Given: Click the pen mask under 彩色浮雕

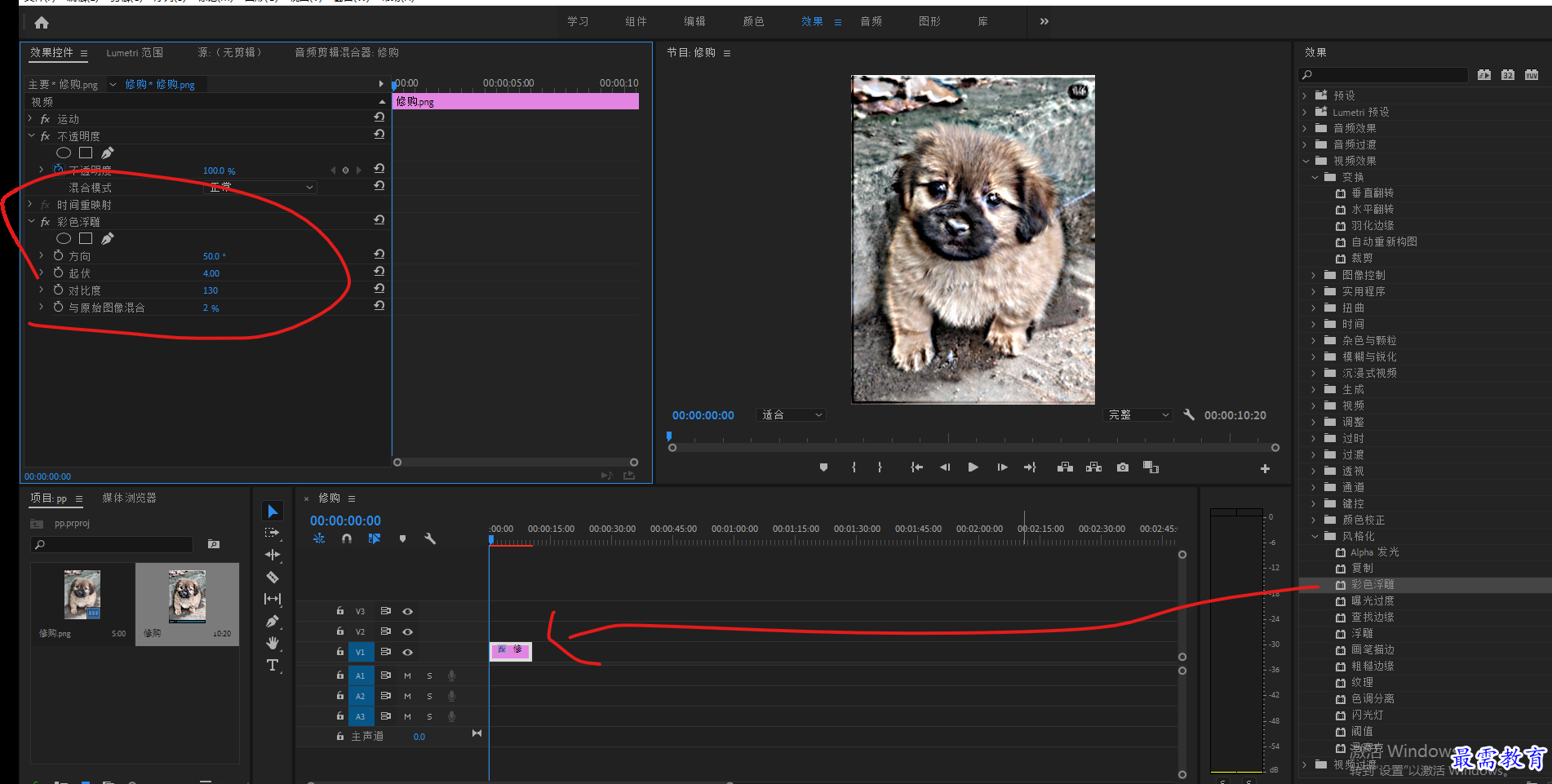Looking at the screenshot, I should (x=108, y=238).
